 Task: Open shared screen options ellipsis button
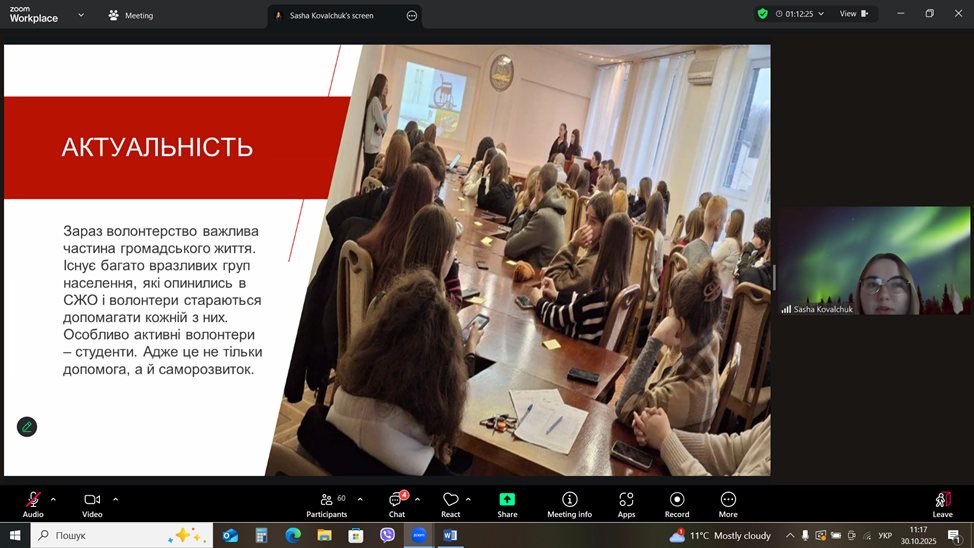tap(412, 15)
